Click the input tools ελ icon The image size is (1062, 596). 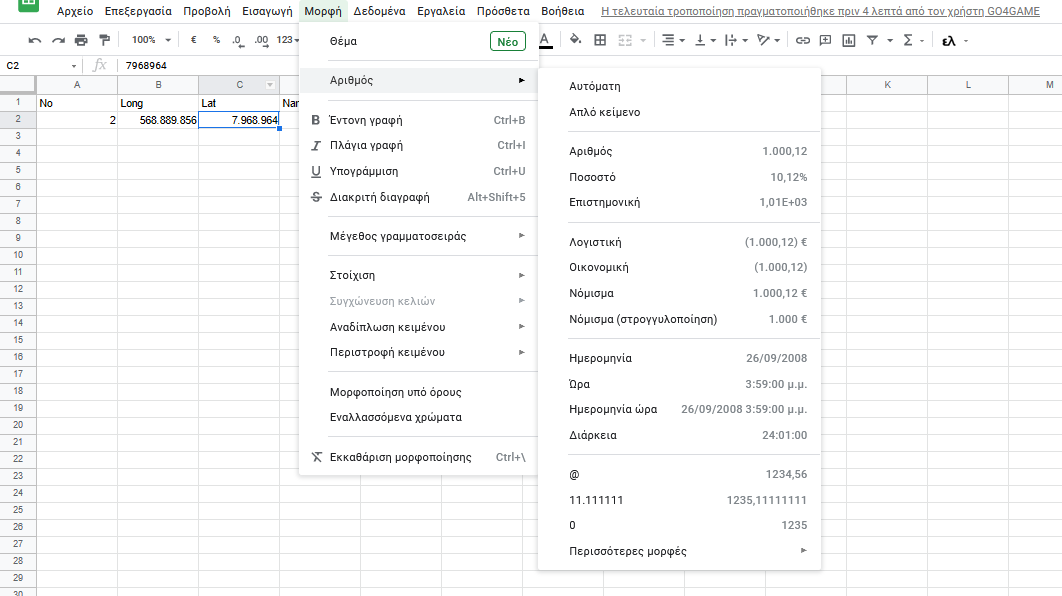click(949, 41)
